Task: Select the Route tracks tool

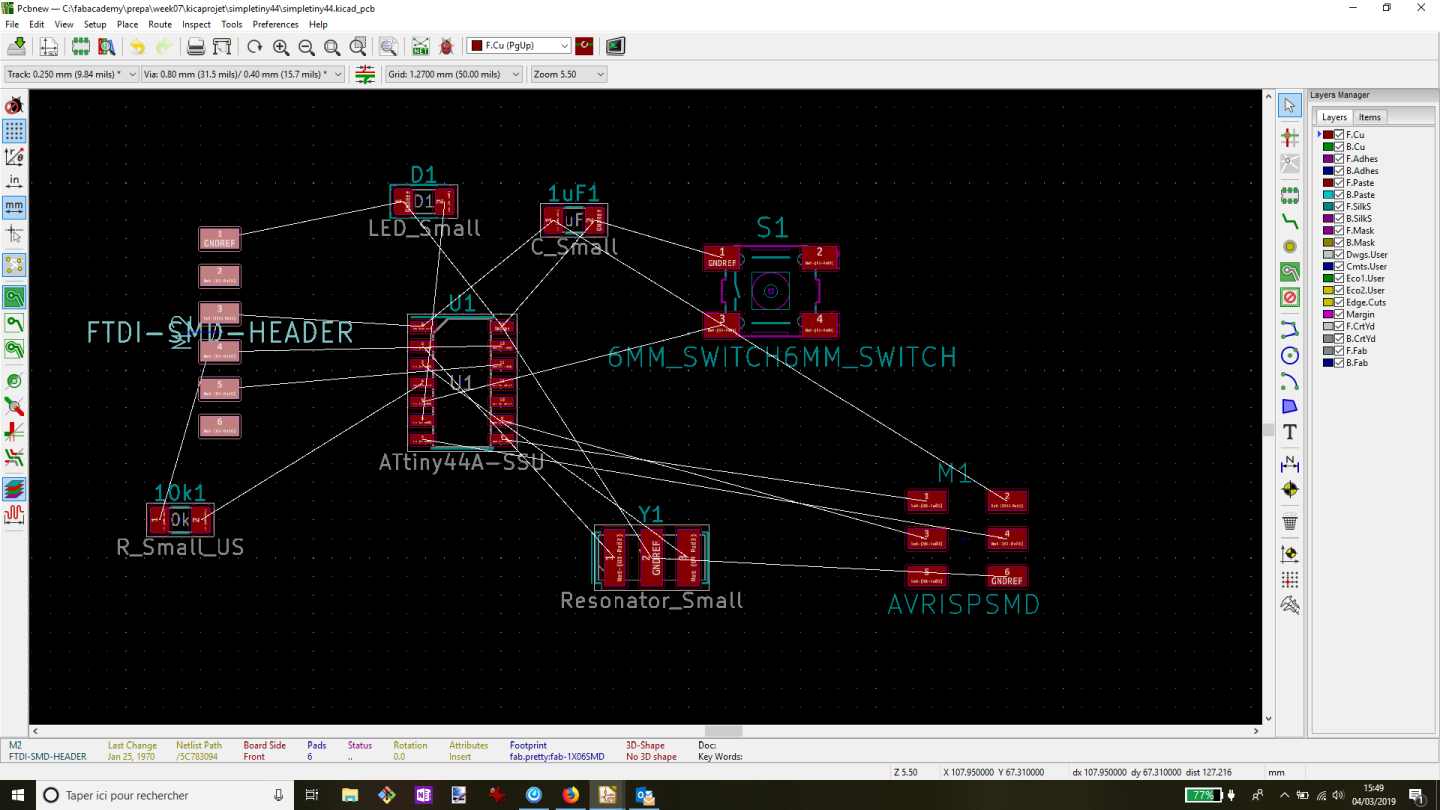Action: [1290, 221]
